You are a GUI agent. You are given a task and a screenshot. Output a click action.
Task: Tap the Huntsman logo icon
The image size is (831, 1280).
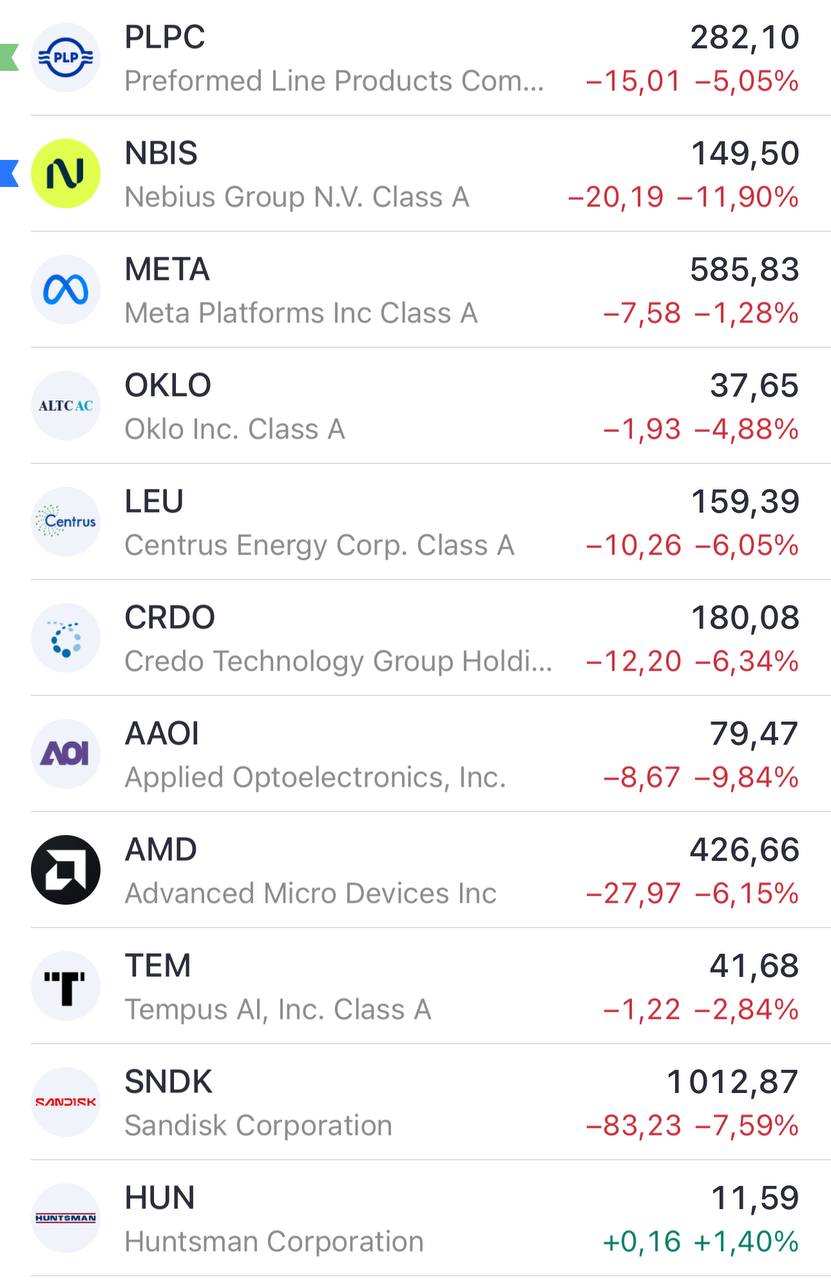coord(65,1218)
